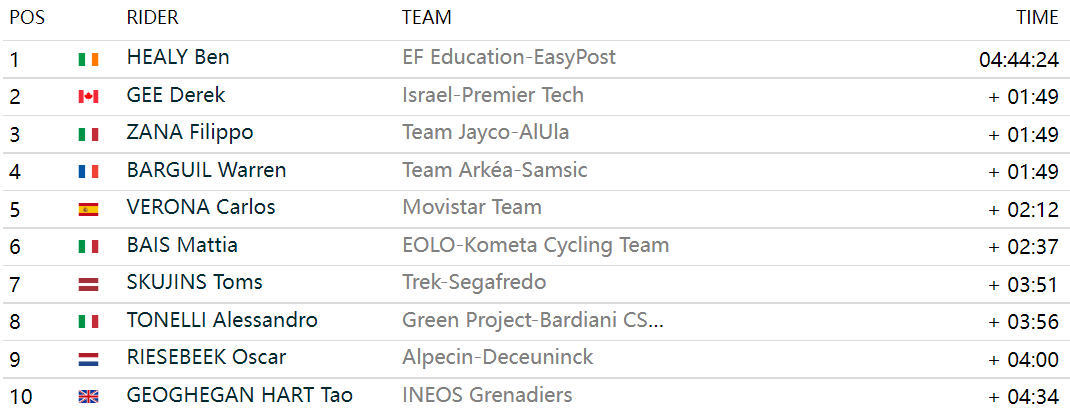Open the INEOS Grenadiers team link
1070x412 pixels.
pos(487,394)
